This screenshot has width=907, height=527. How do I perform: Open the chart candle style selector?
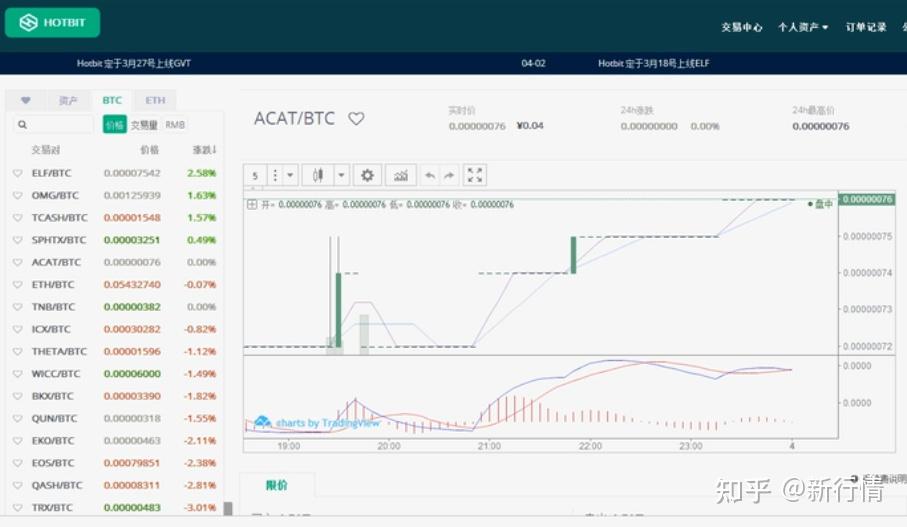click(x=318, y=175)
